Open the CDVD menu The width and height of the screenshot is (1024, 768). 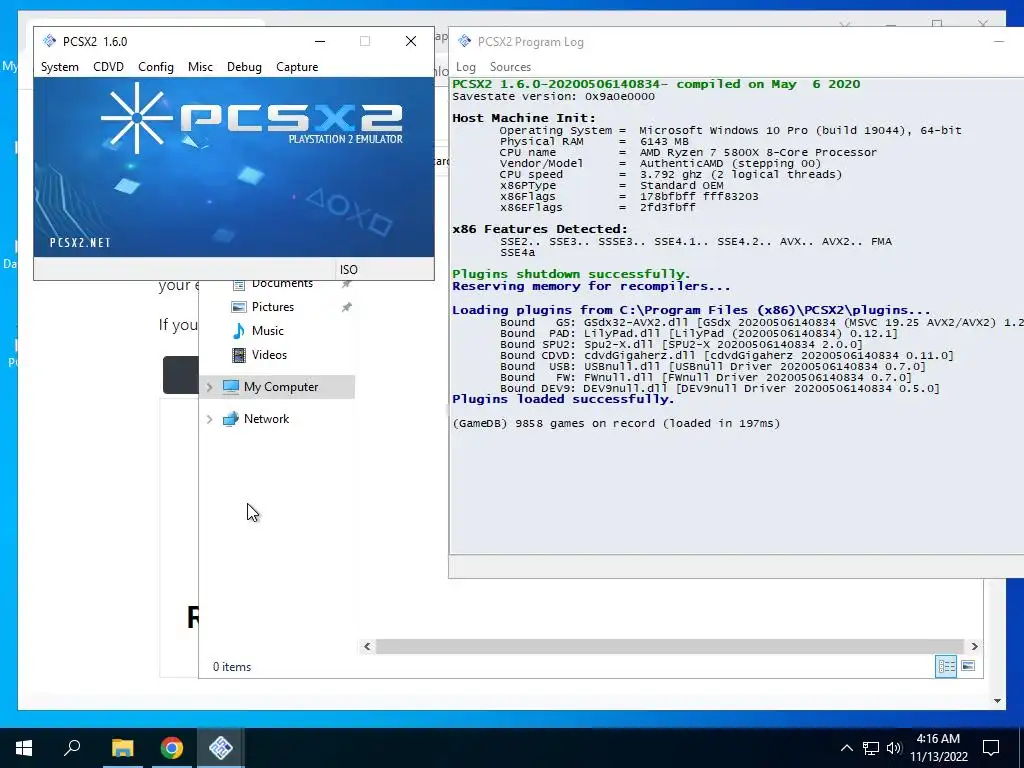(108, 67)
